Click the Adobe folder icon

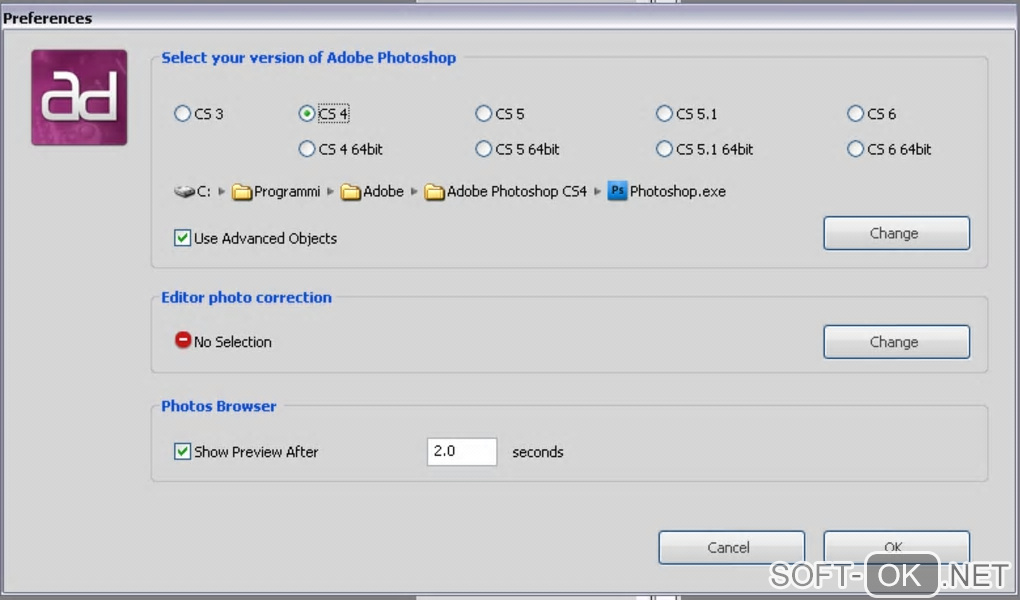[350, 192]
